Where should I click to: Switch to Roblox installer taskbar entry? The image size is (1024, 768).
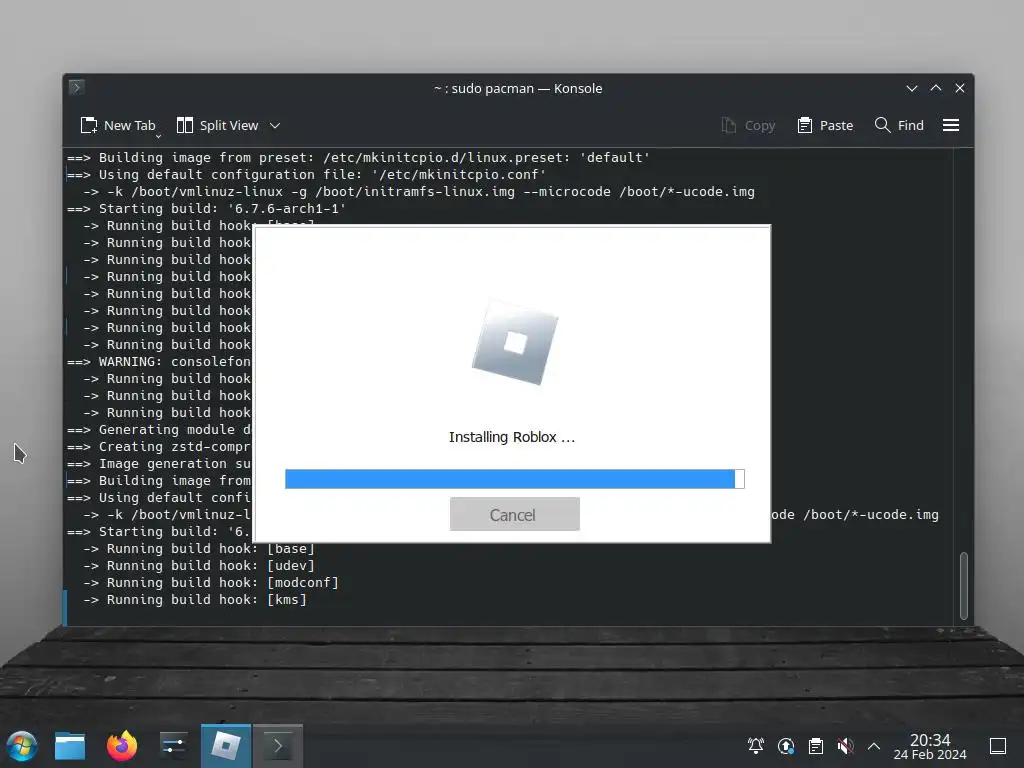click(225, 746)
